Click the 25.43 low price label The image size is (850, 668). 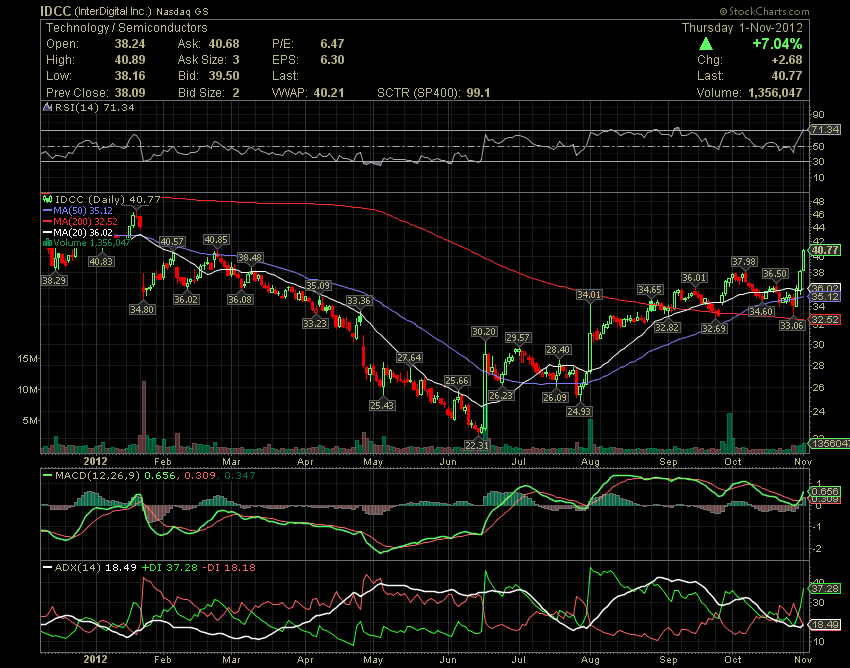point(382,405)
